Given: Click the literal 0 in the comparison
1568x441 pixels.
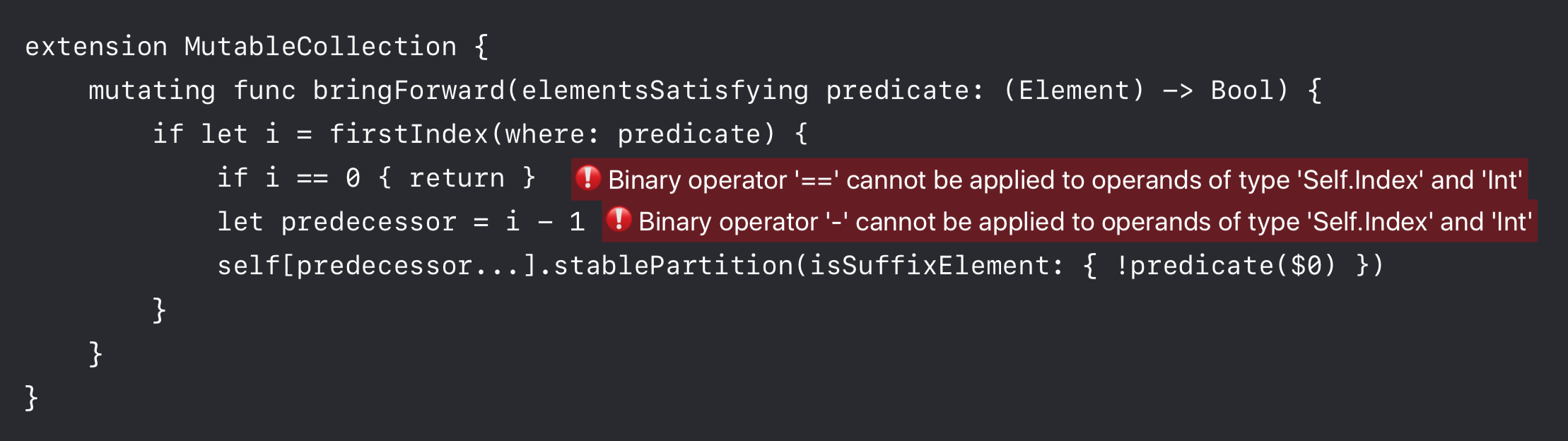Looking at the screenshot, I should (353, 178).
